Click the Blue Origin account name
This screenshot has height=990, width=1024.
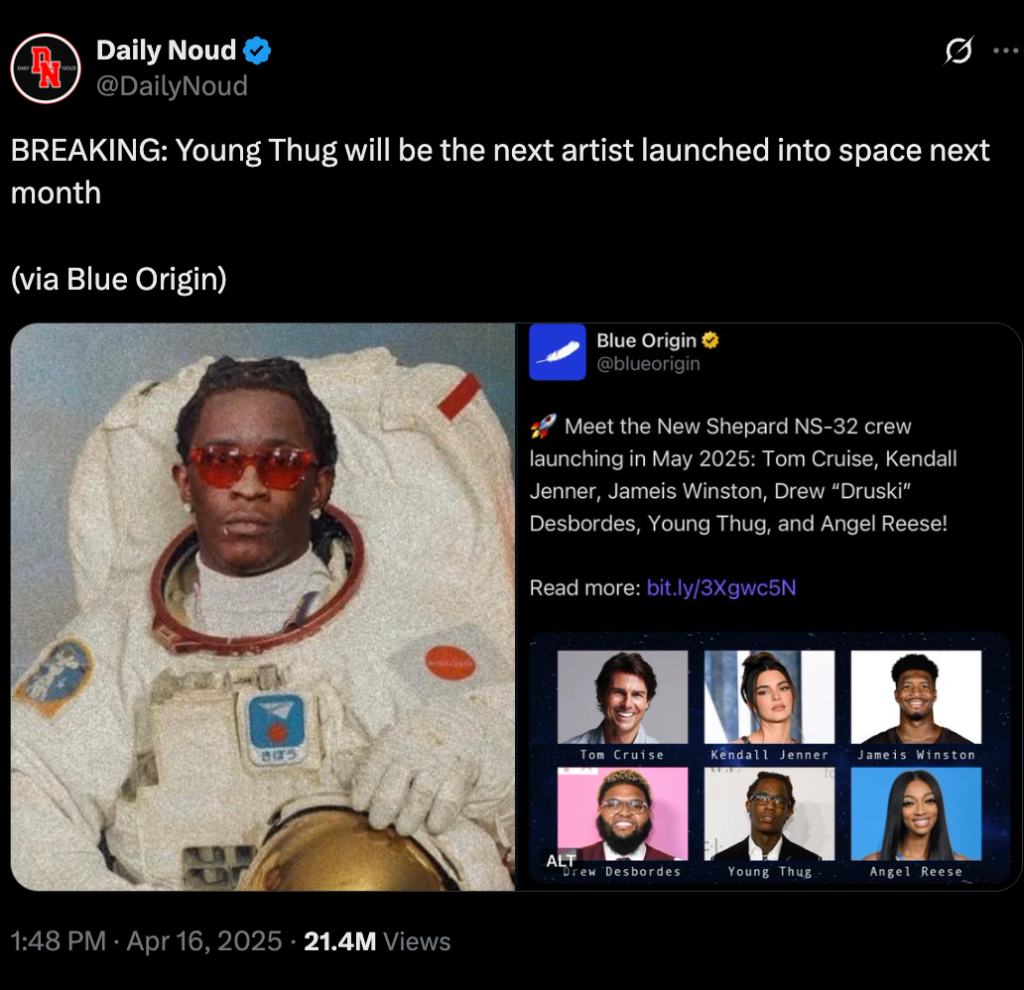[x=647, y=340]
